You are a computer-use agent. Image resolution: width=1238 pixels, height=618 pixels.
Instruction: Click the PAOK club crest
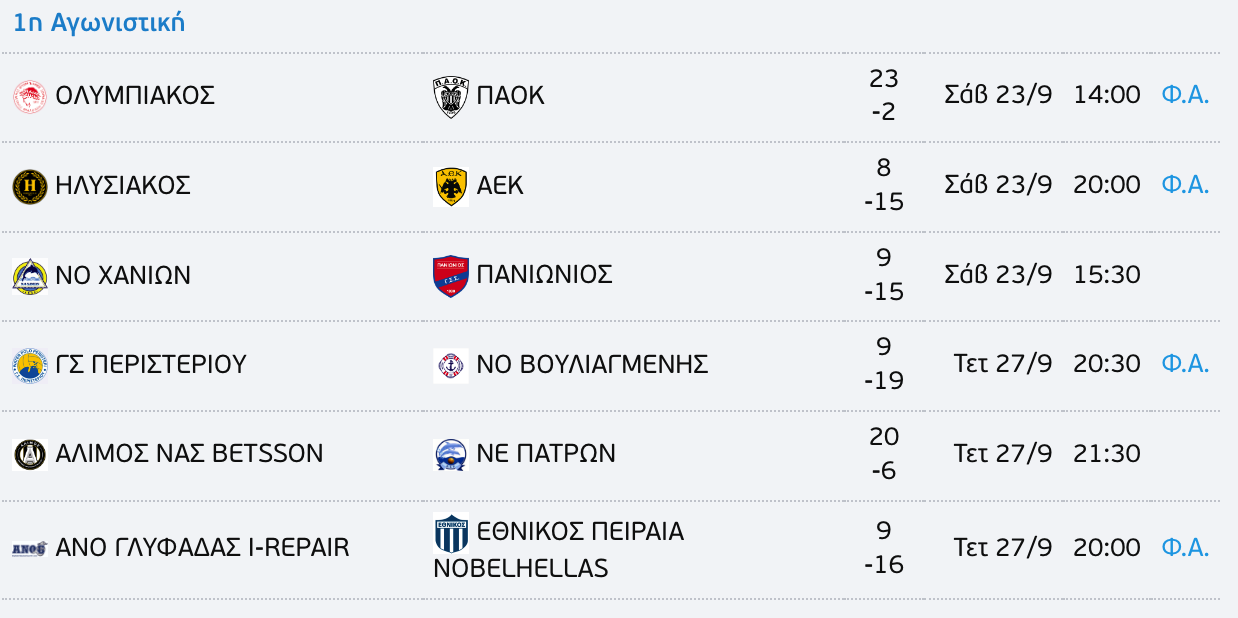click(450, 96)
